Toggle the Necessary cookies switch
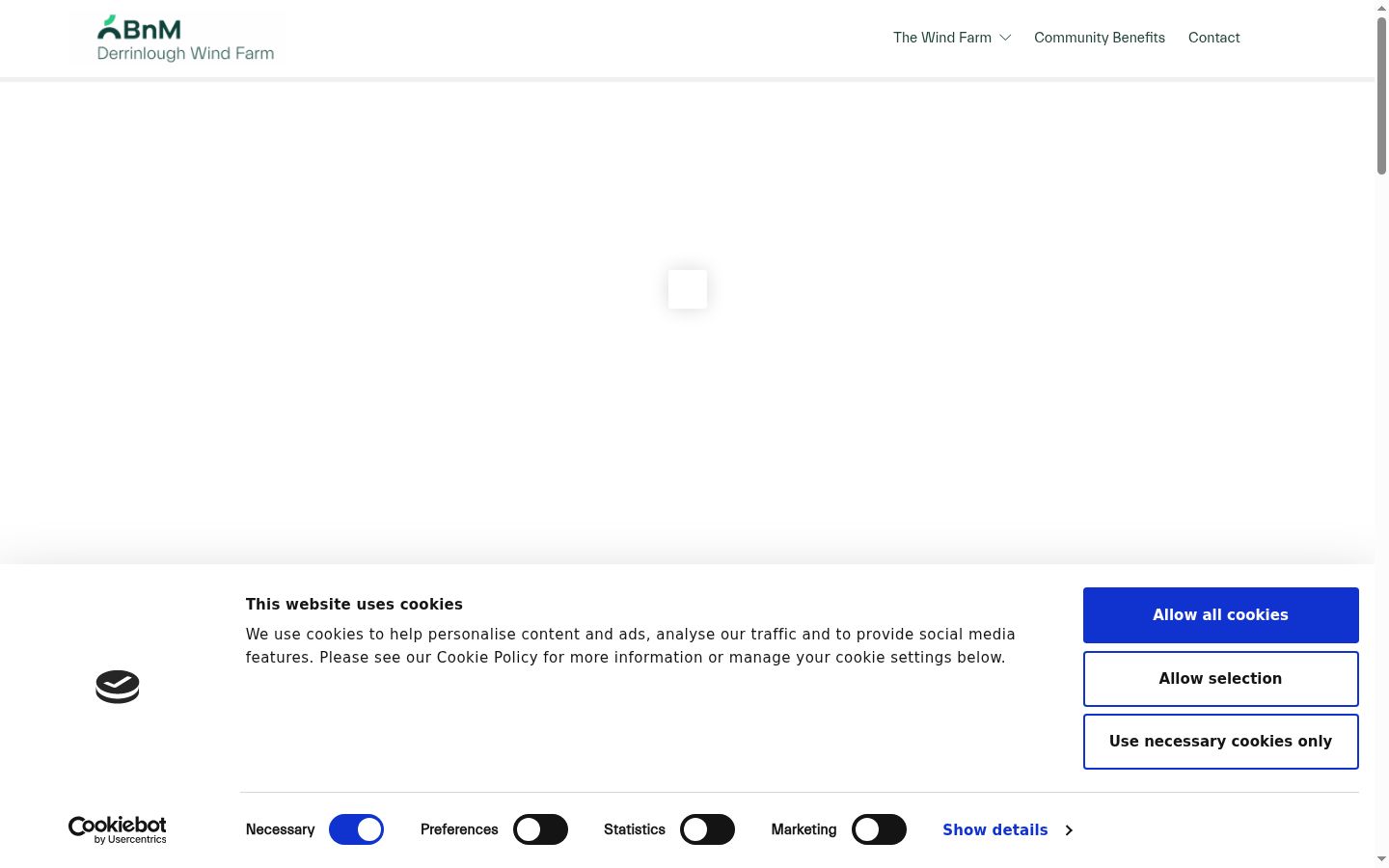Viewport: 1389px width, 868px height. 357,829
